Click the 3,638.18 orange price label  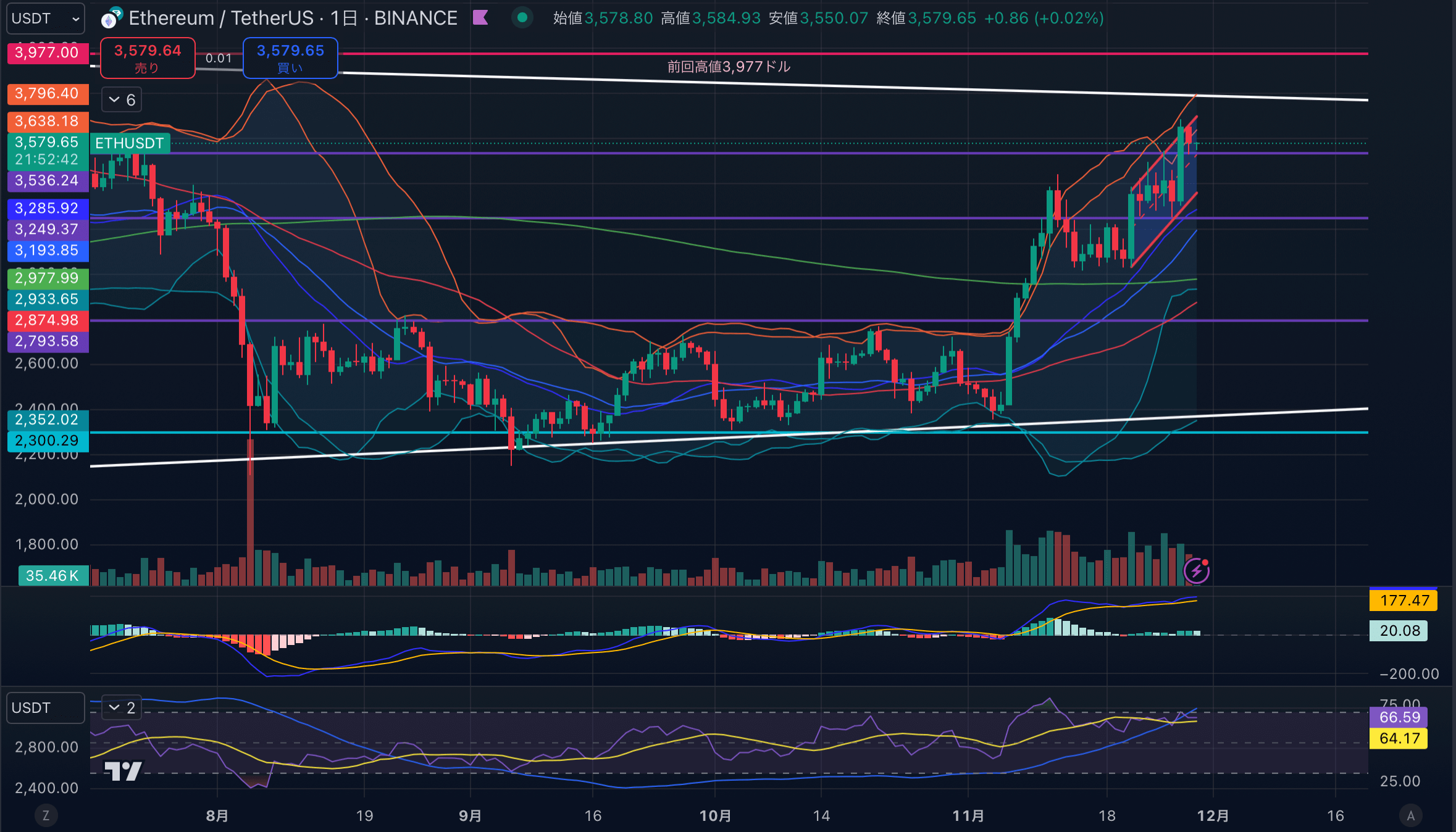pos(48,121)
